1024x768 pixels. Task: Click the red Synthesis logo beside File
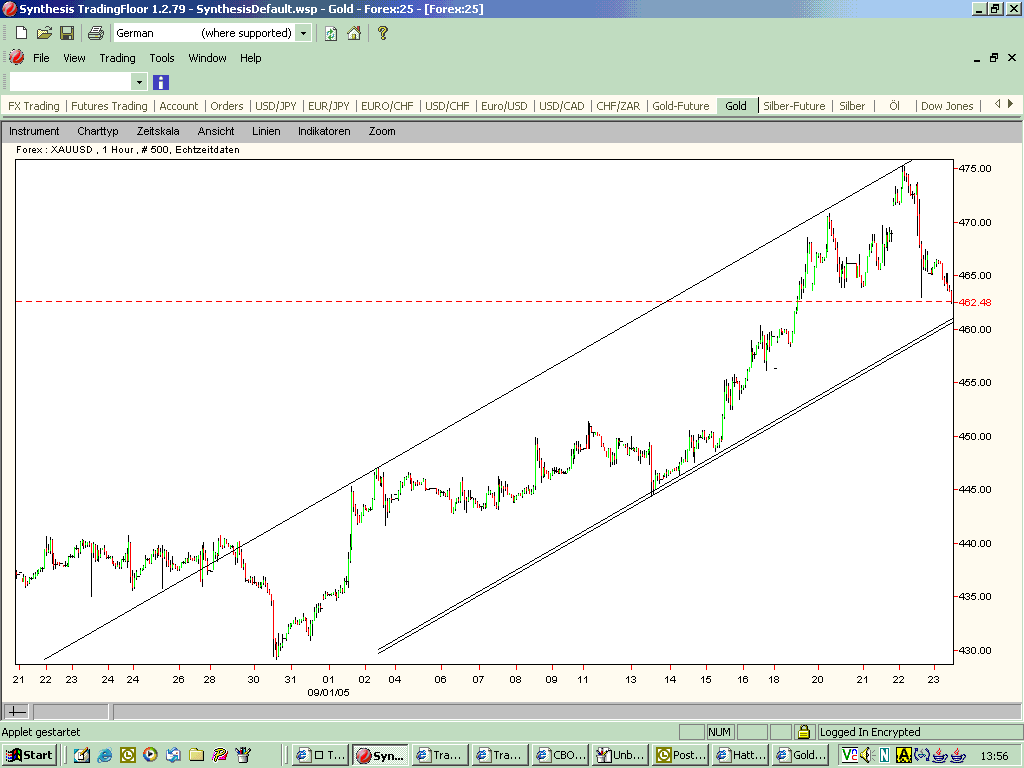tap(17, 57)
